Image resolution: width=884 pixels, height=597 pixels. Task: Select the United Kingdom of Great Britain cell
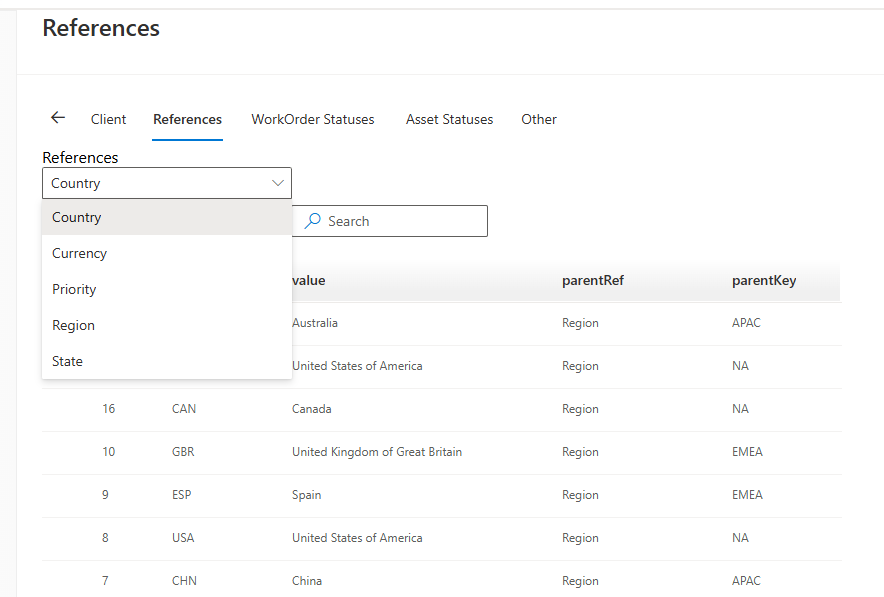pos(377,452)
